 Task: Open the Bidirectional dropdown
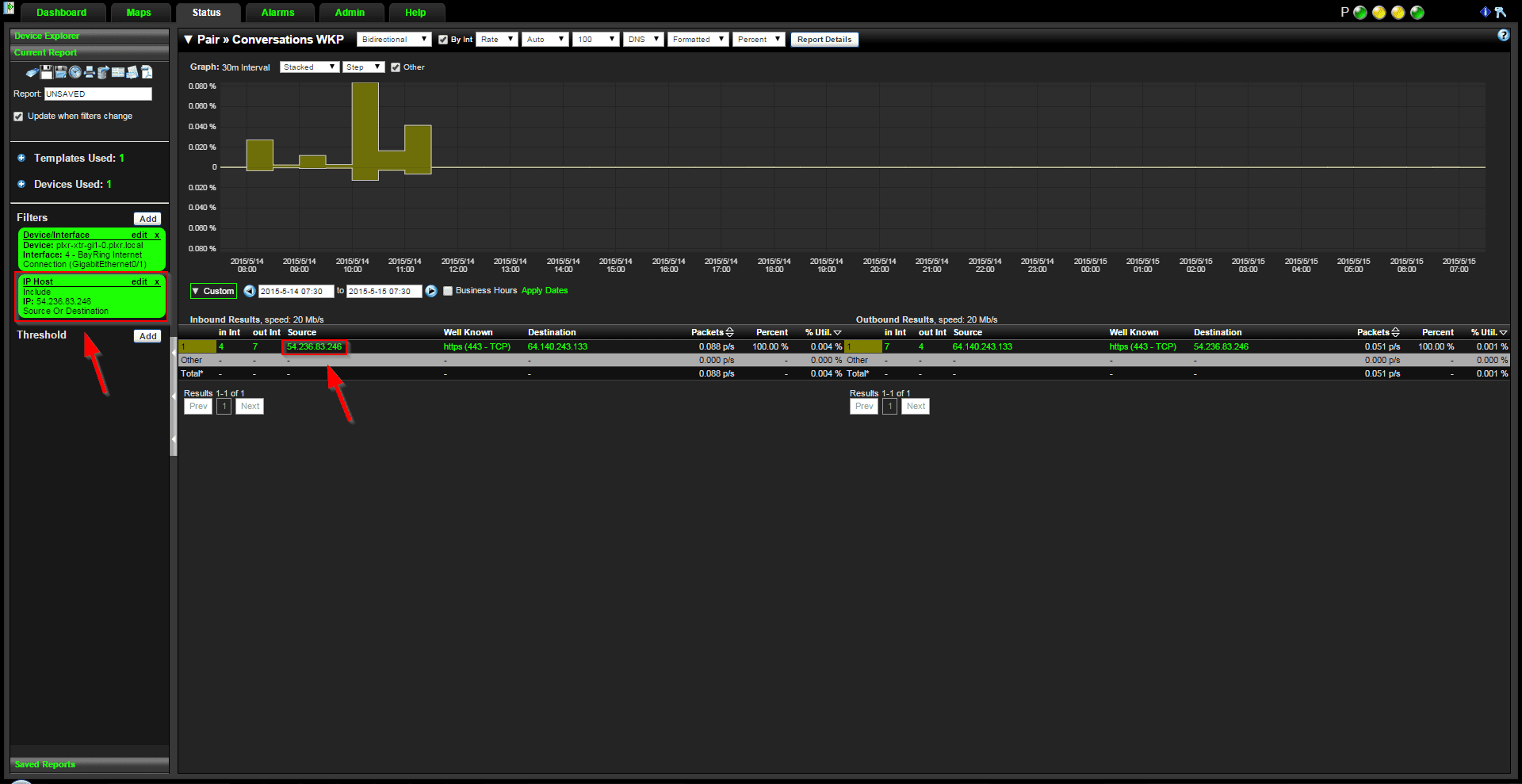[x=394, y=40]
